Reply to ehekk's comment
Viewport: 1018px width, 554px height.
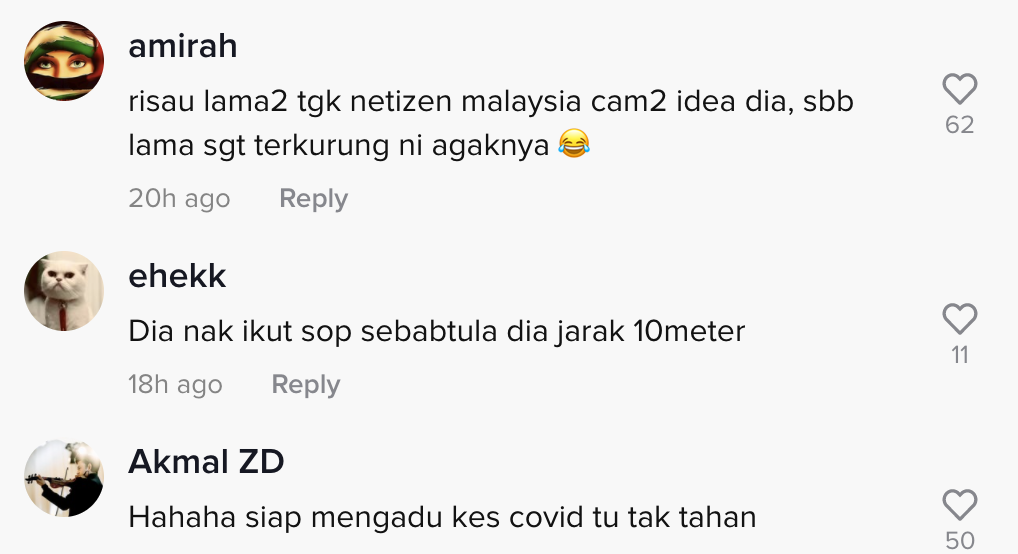pos(306,384)
